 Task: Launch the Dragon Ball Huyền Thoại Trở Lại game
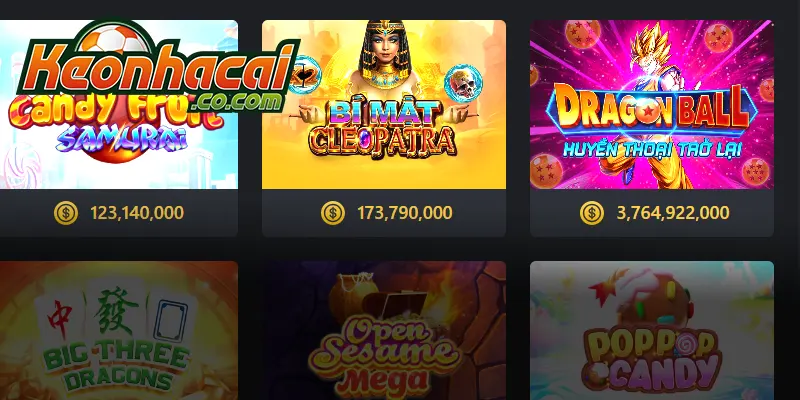point(652,105)
